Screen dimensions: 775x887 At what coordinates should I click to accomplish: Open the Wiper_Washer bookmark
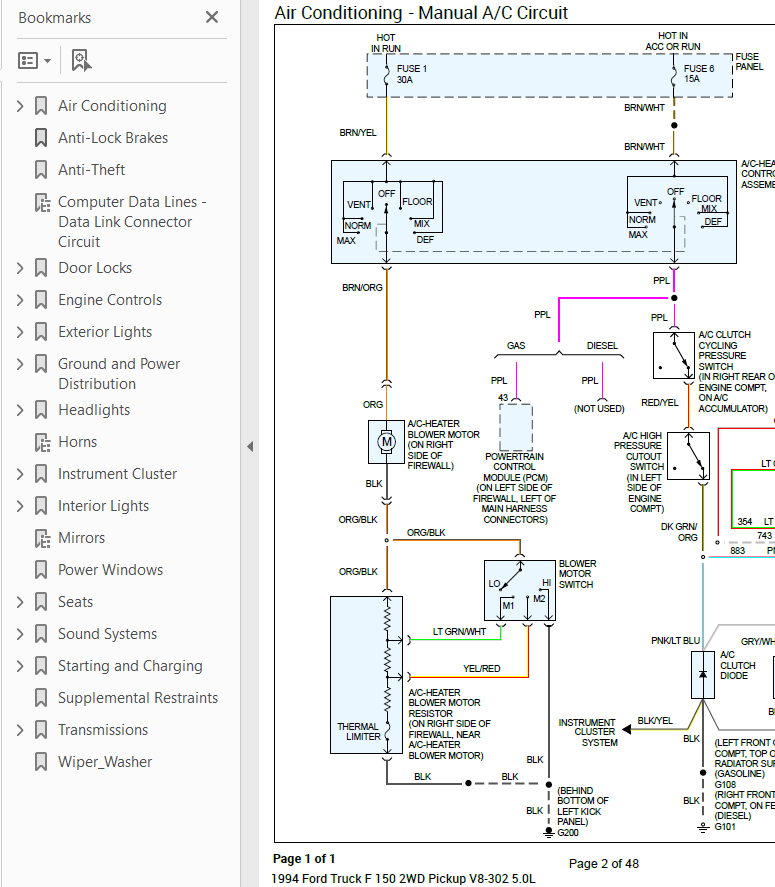click(105, 762)
